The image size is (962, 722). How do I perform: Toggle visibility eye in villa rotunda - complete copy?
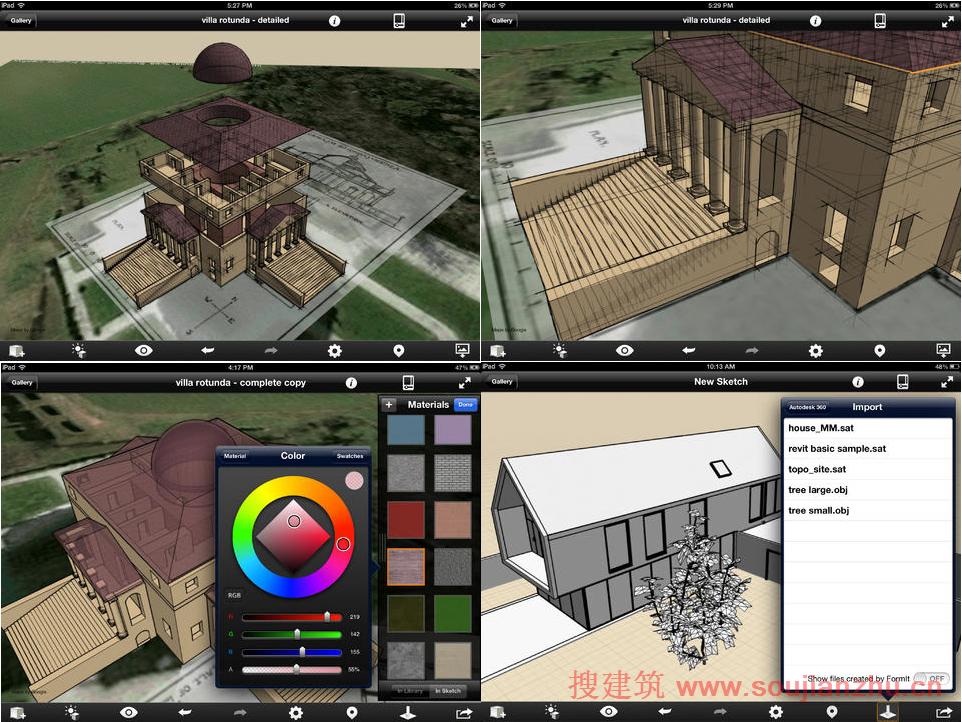pyautogui.click(x=129, y=712)
